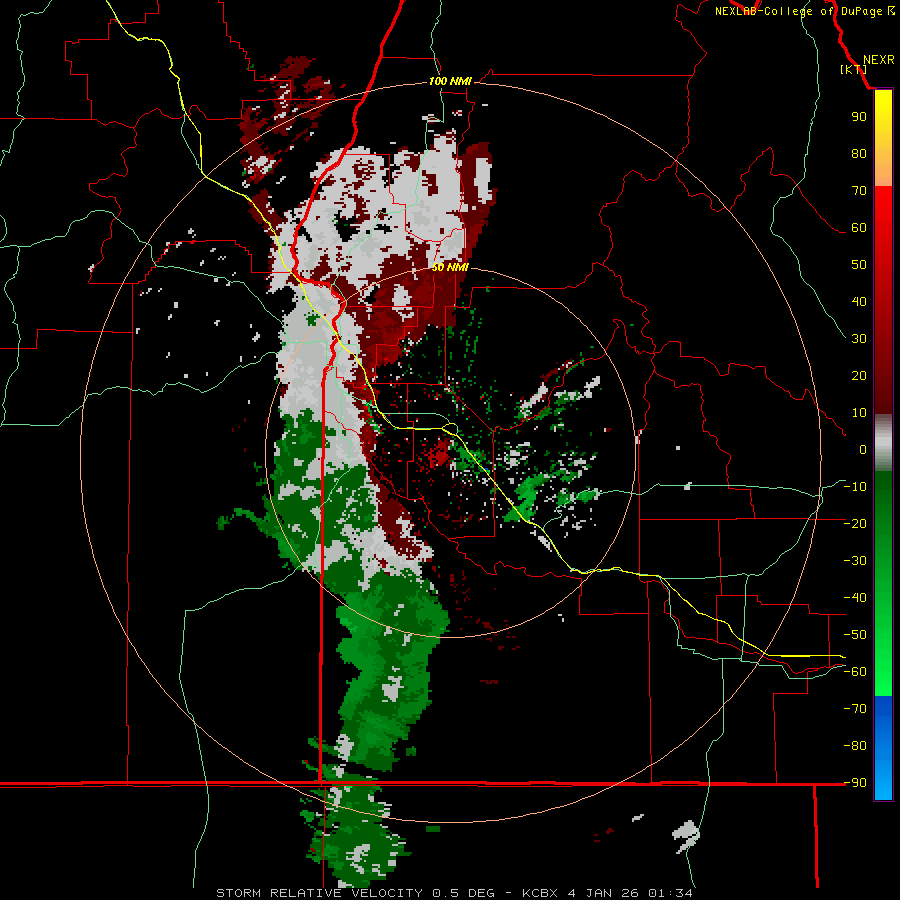Screen dimensions: 900x900
Task: Click the -10 knot scale label
Action: click(x=855, y=487)
